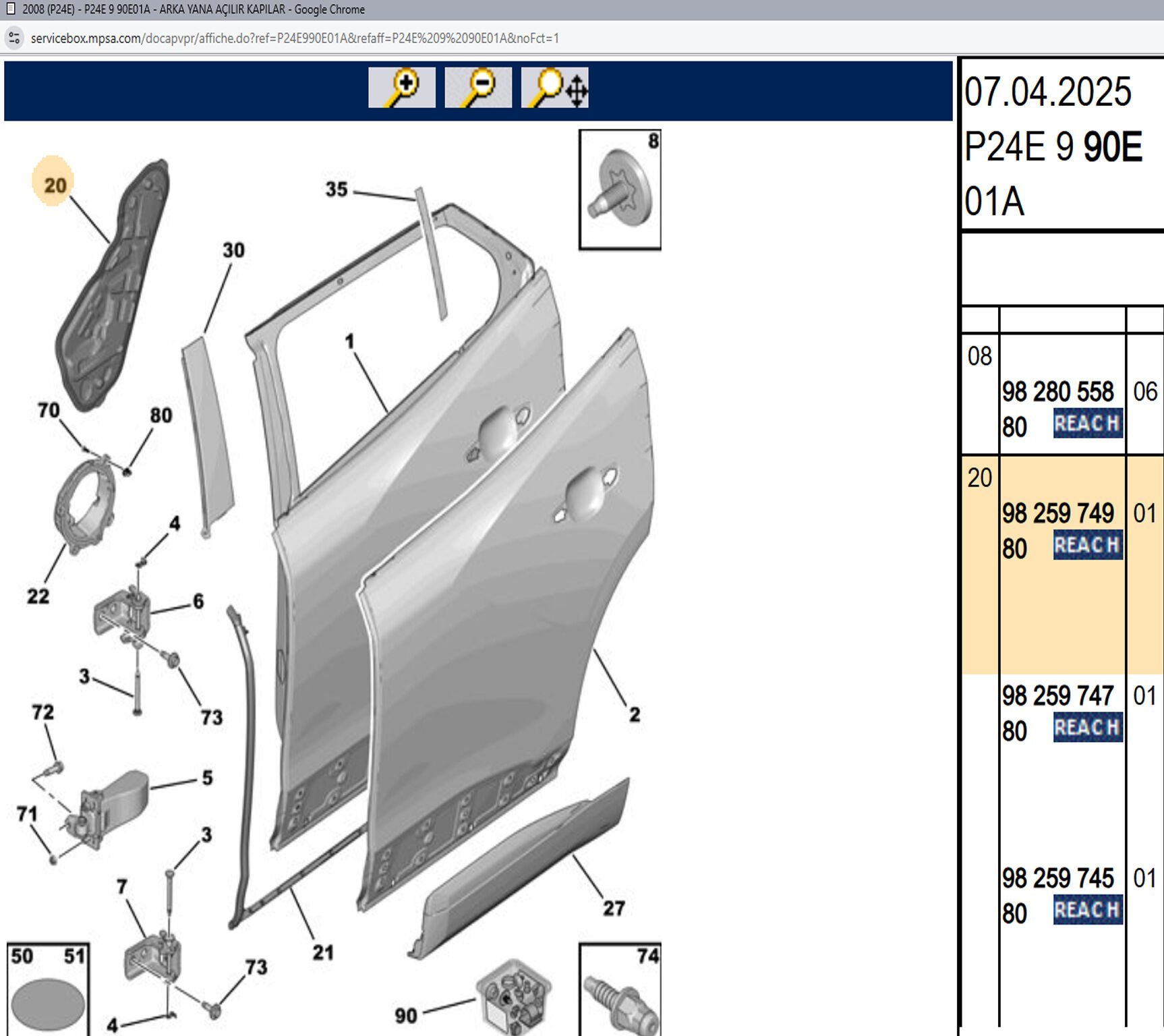This screenshot has height=1036, width=1164.
Task: Click the thumbnail box labeled 50 51
Action: (x=48, y=989)
